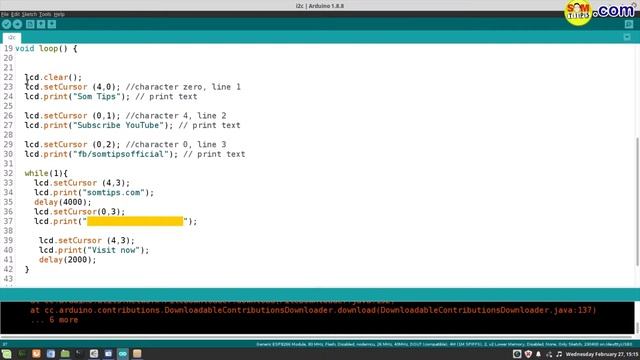Open the network tray icon
This screenshot has width=640, height=360.
coord(549,354)
